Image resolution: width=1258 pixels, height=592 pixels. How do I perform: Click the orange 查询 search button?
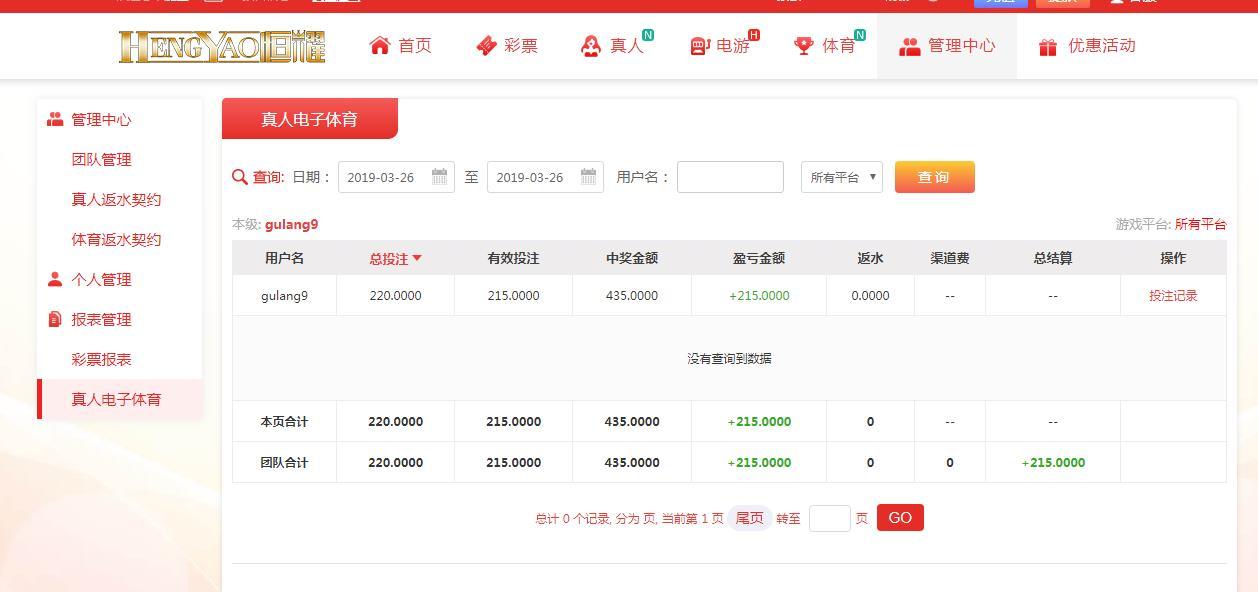tap(935, 177)
